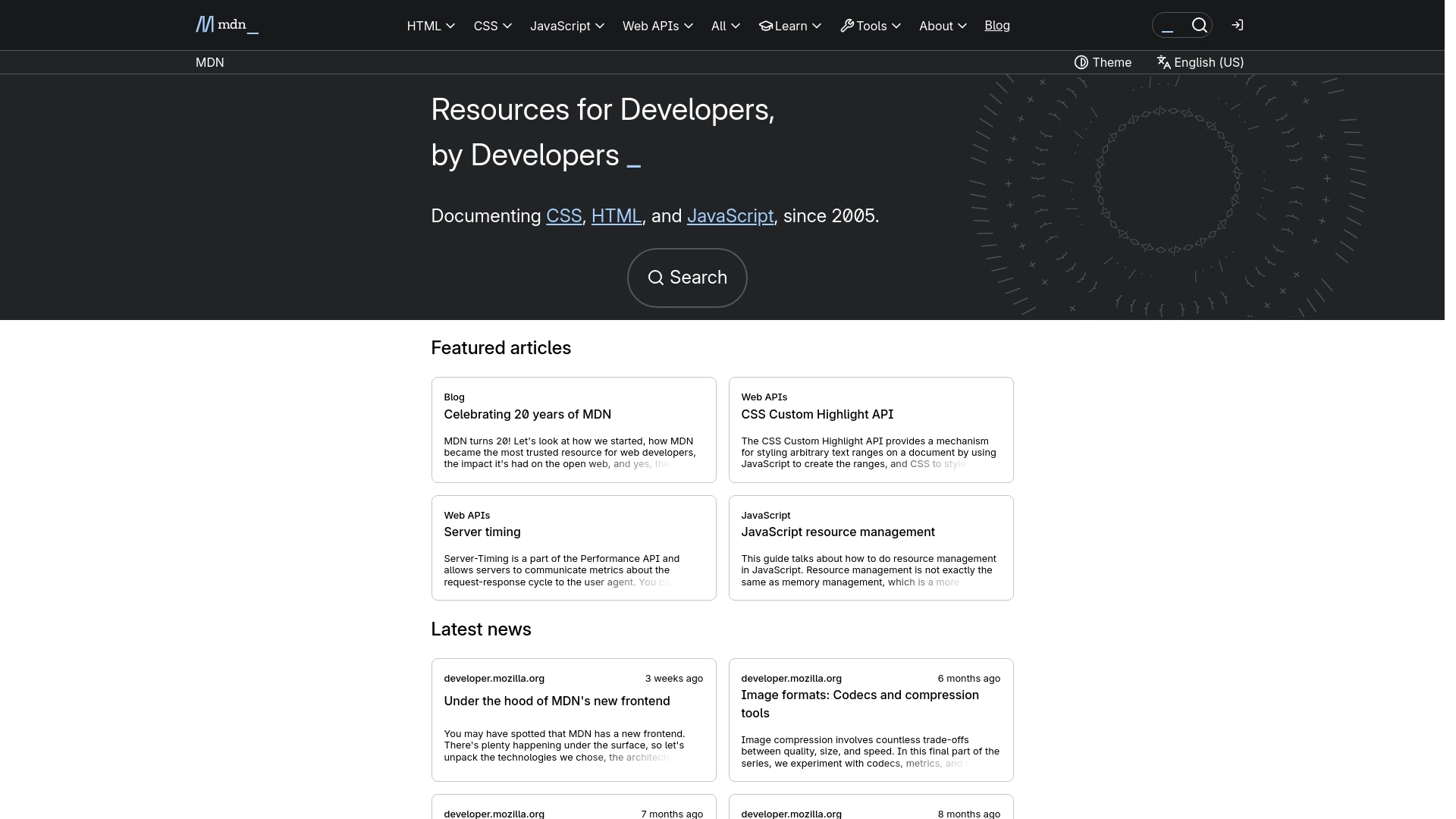Click Web APIs tag on Server timing card
This screenshot has height=819, width=1456.
(466, 515)
